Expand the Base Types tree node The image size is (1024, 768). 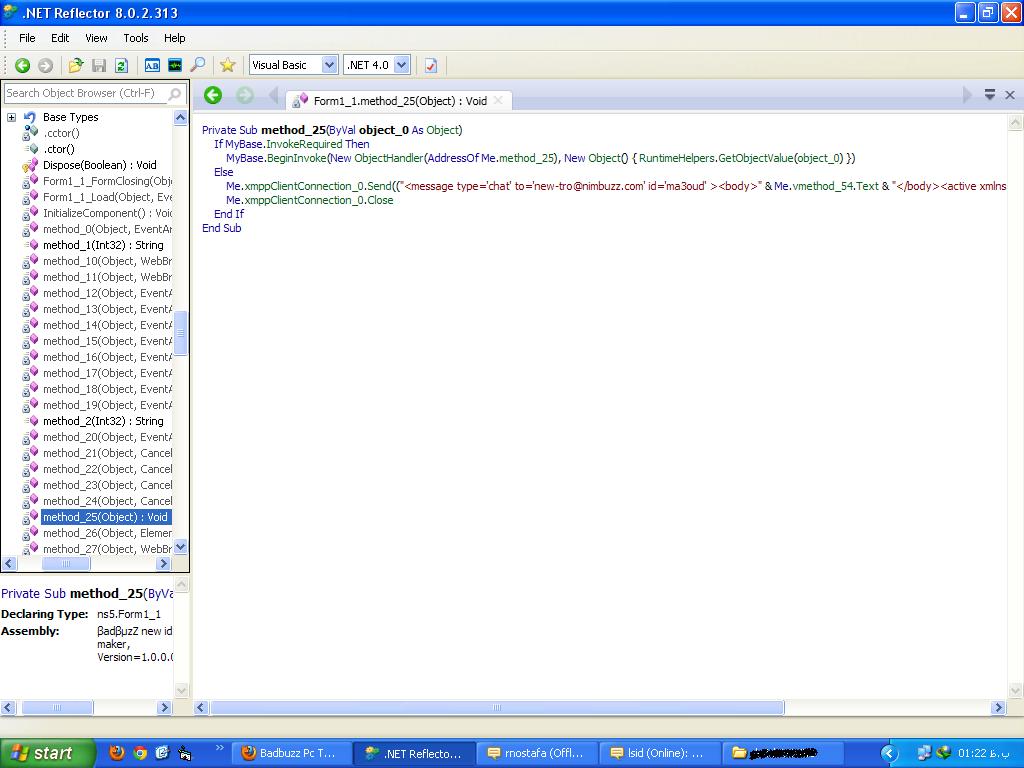11,118
